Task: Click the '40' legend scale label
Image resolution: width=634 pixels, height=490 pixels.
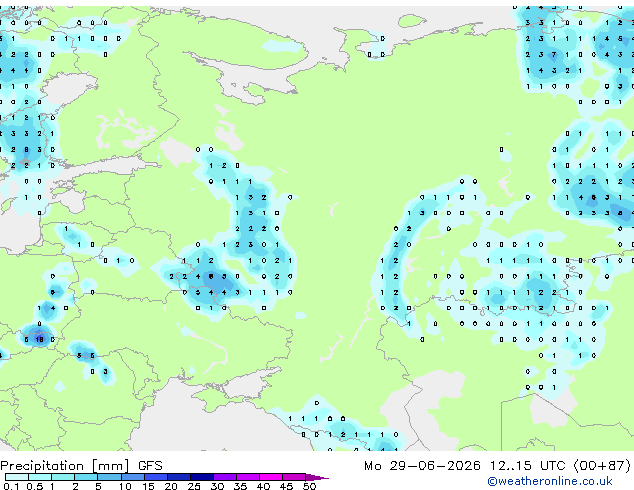Action: [263, 486]
